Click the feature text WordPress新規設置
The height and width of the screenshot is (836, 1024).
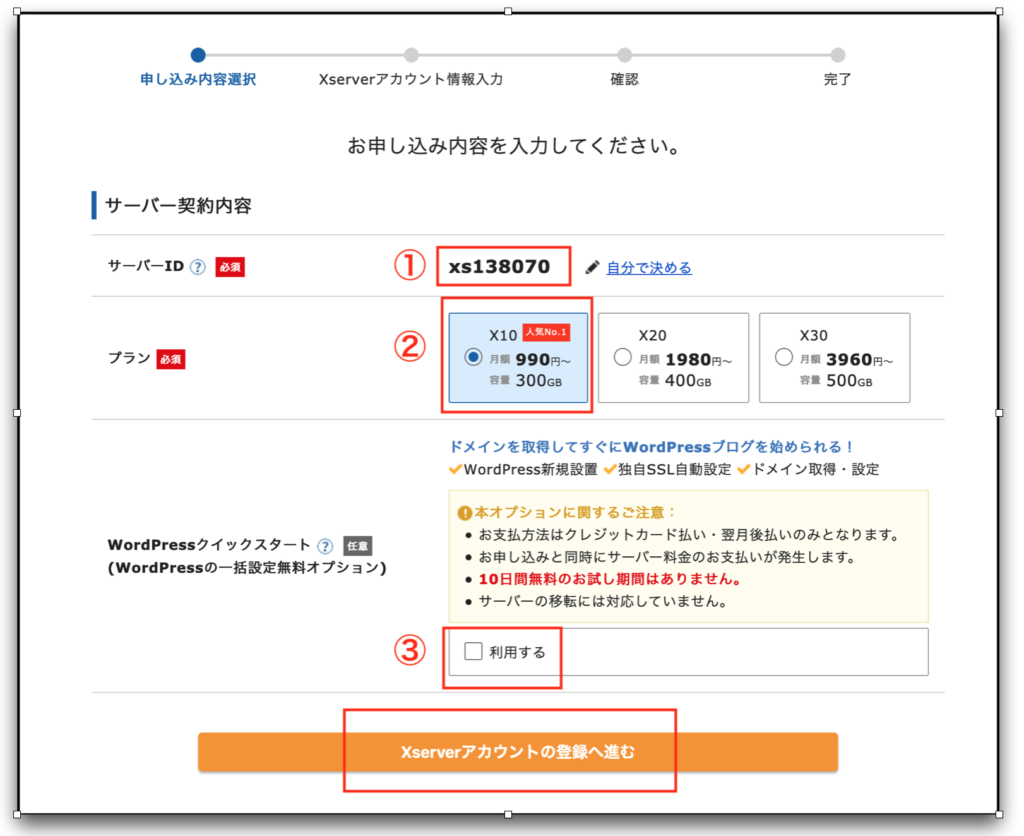[x=530, y=470]
